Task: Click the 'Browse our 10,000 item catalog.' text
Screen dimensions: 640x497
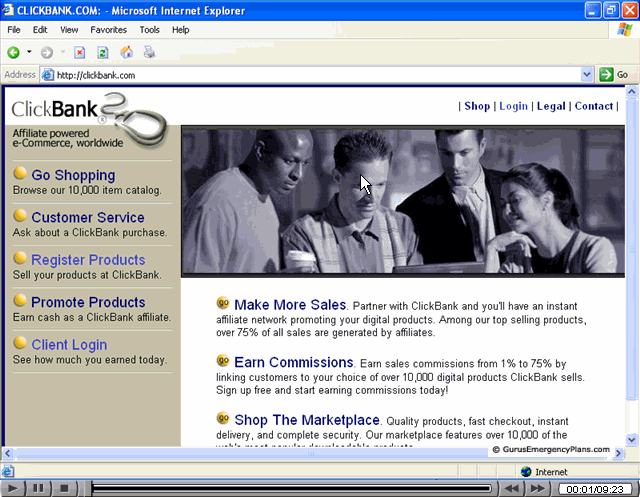Action: click(87, 190)
